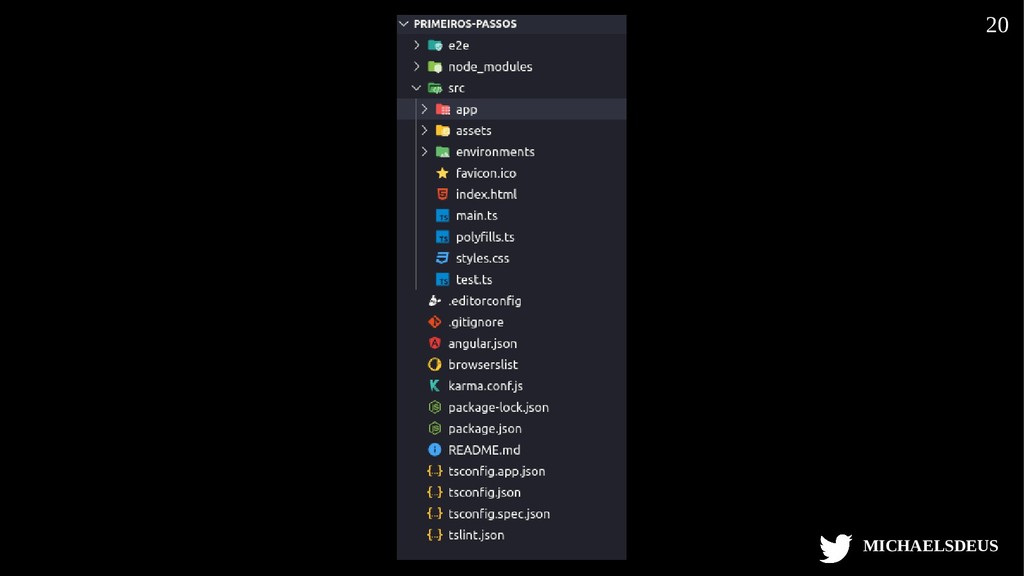Click the info icon beside README.md
The image size is (1024, 576).
[x=435, y=450]
